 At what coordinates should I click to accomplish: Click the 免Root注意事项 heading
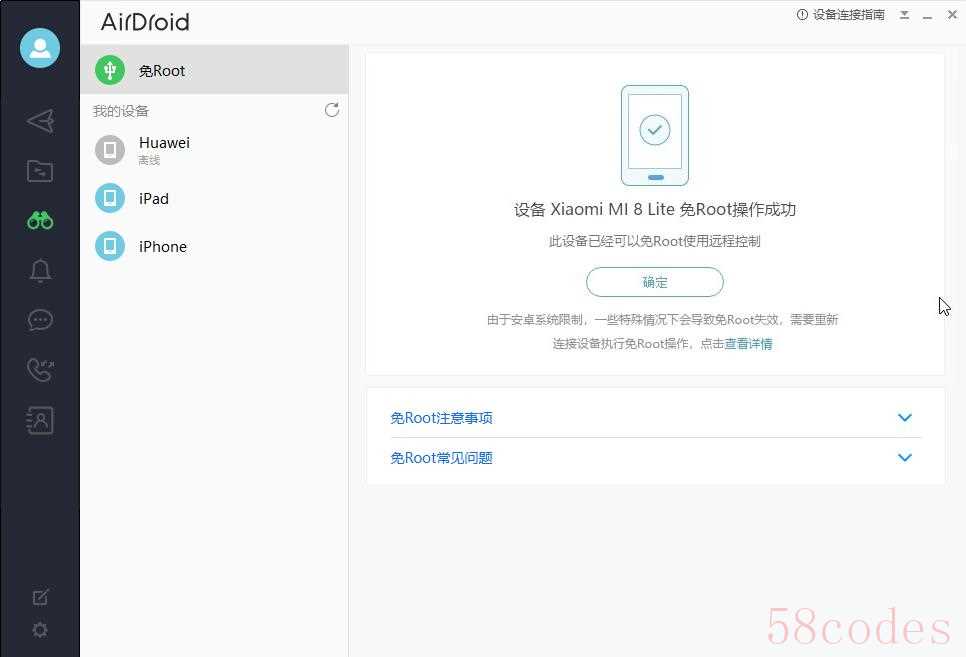pyautogui.click(x=441, y=418)
